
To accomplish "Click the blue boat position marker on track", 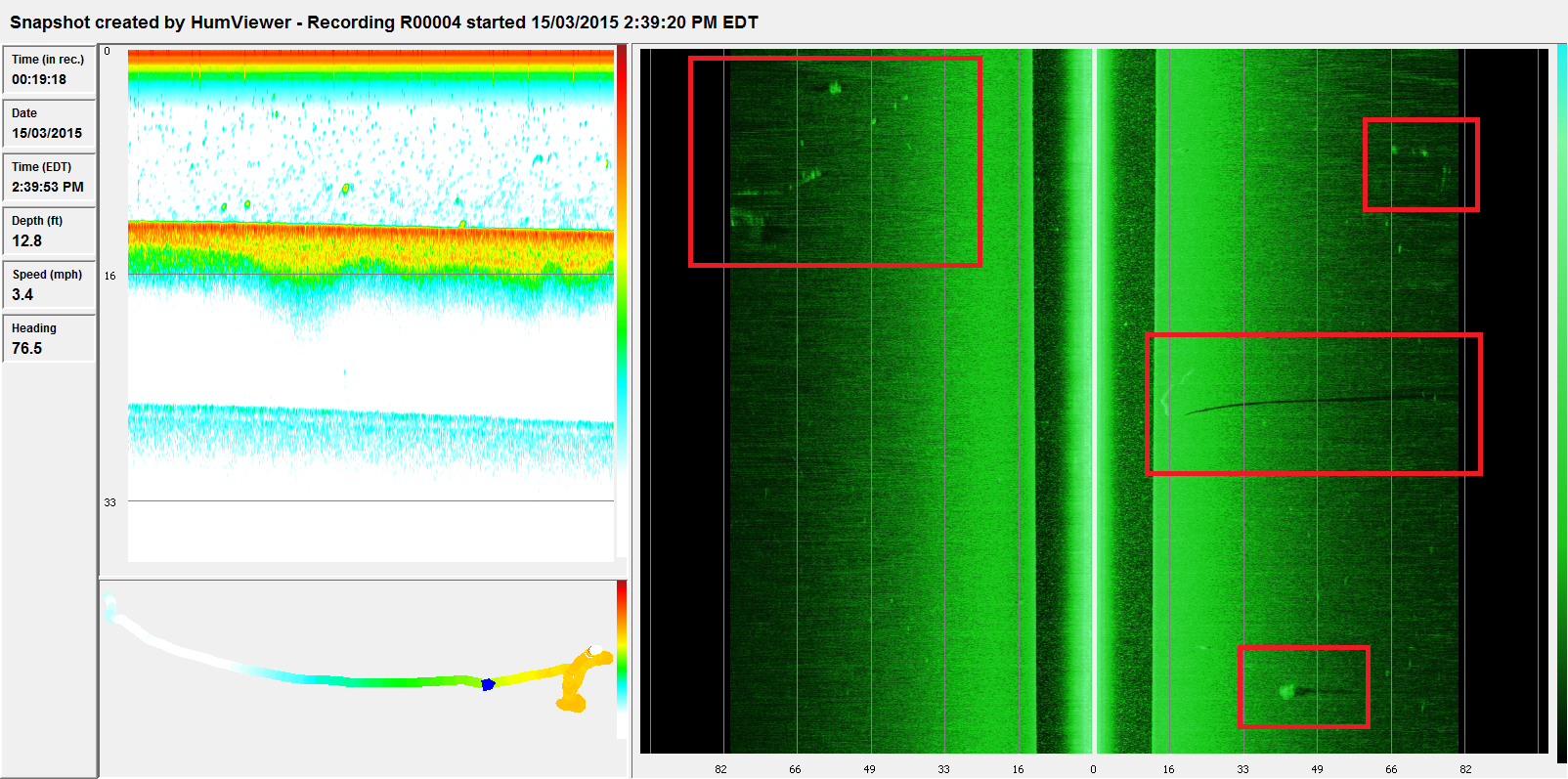I will [487, 684].
